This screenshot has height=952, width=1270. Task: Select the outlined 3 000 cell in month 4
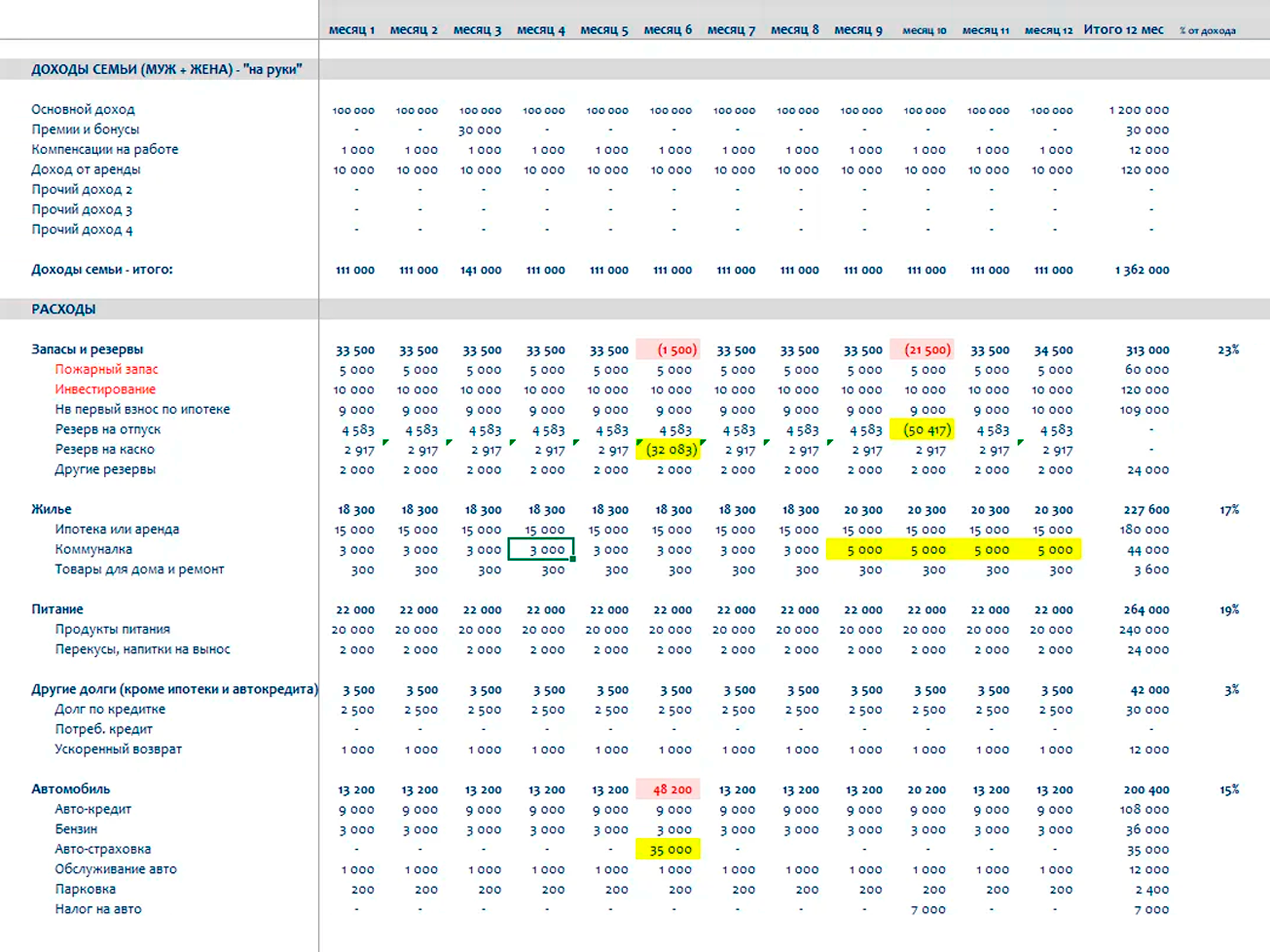pos(541,550)
